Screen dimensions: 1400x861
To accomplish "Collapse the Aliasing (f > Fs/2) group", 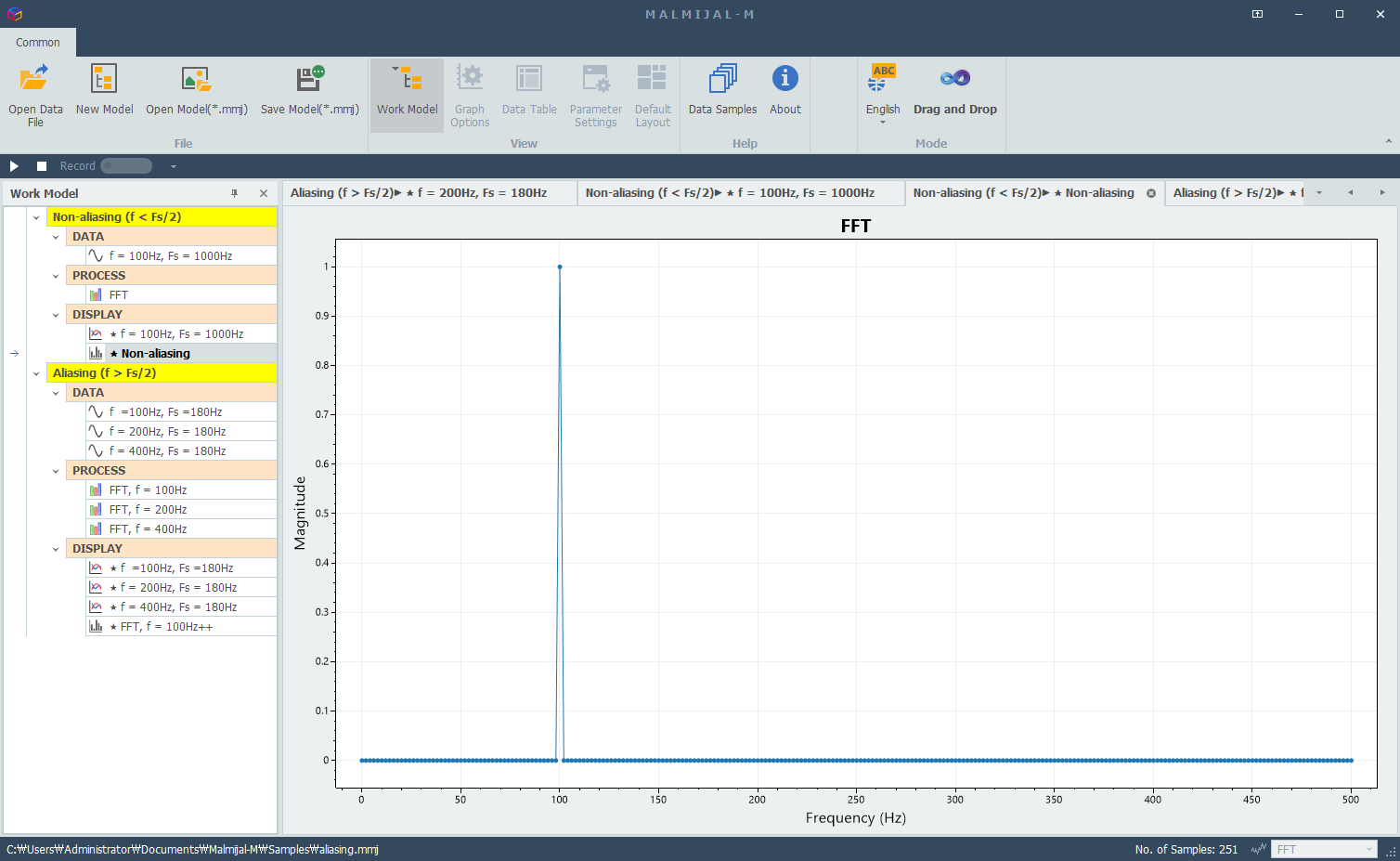I will click(x=36, y=373).
